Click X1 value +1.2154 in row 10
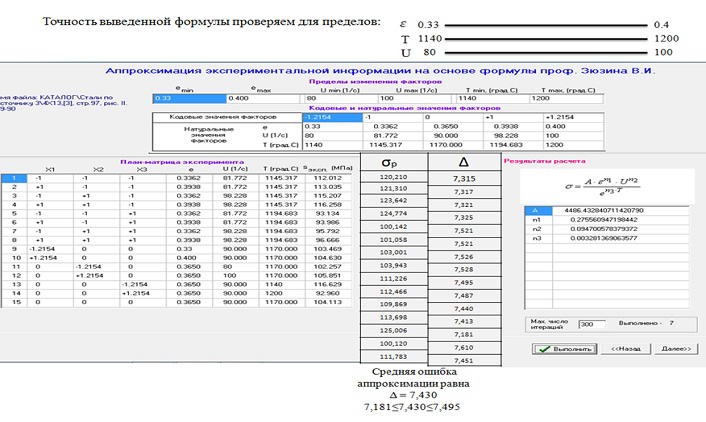Viewport: 706px width, 422px height. tap(50, 258)
